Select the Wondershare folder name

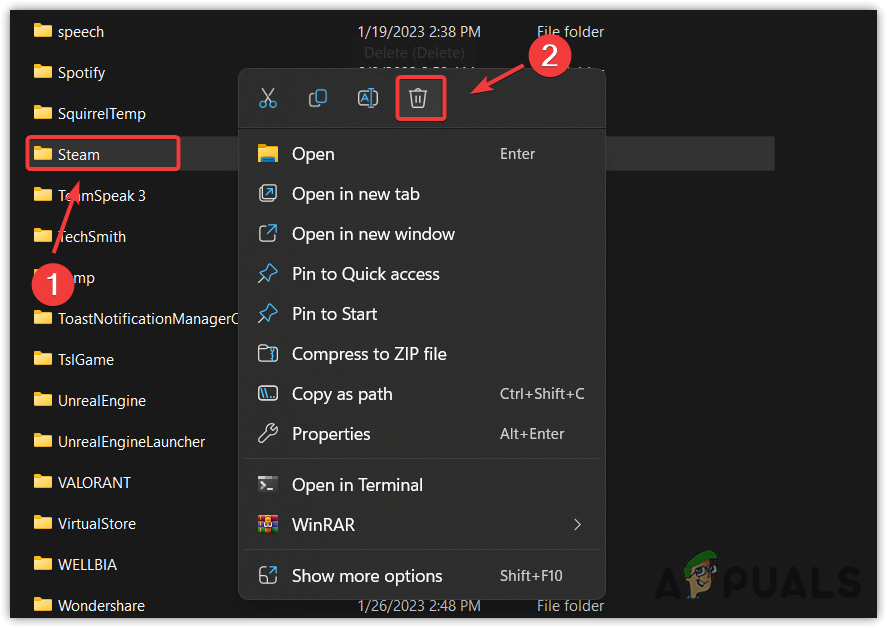[x=101, y=606]
